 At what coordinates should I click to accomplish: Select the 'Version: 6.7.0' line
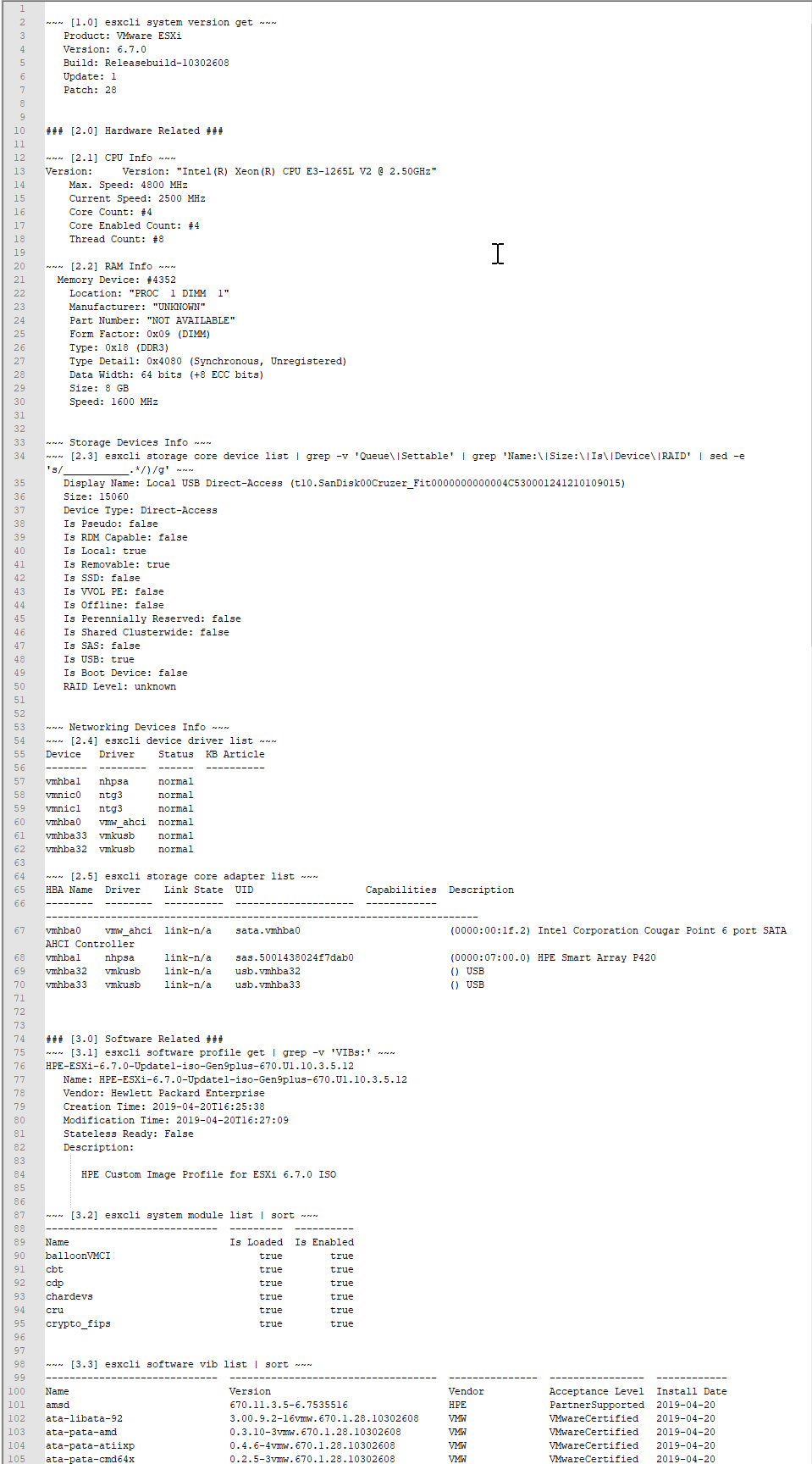104,49
